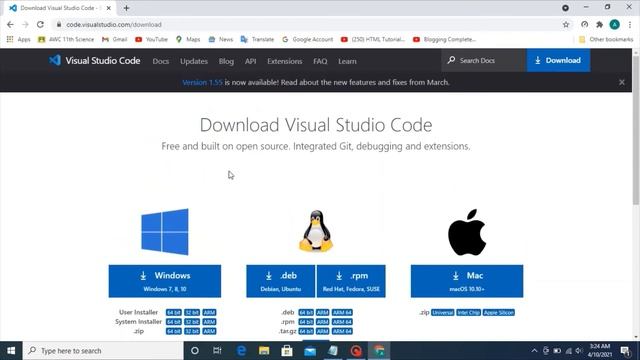Select Linux .deb ARM 64
The height and width of the screenshot is (360, 640).
tap(342, 312)
